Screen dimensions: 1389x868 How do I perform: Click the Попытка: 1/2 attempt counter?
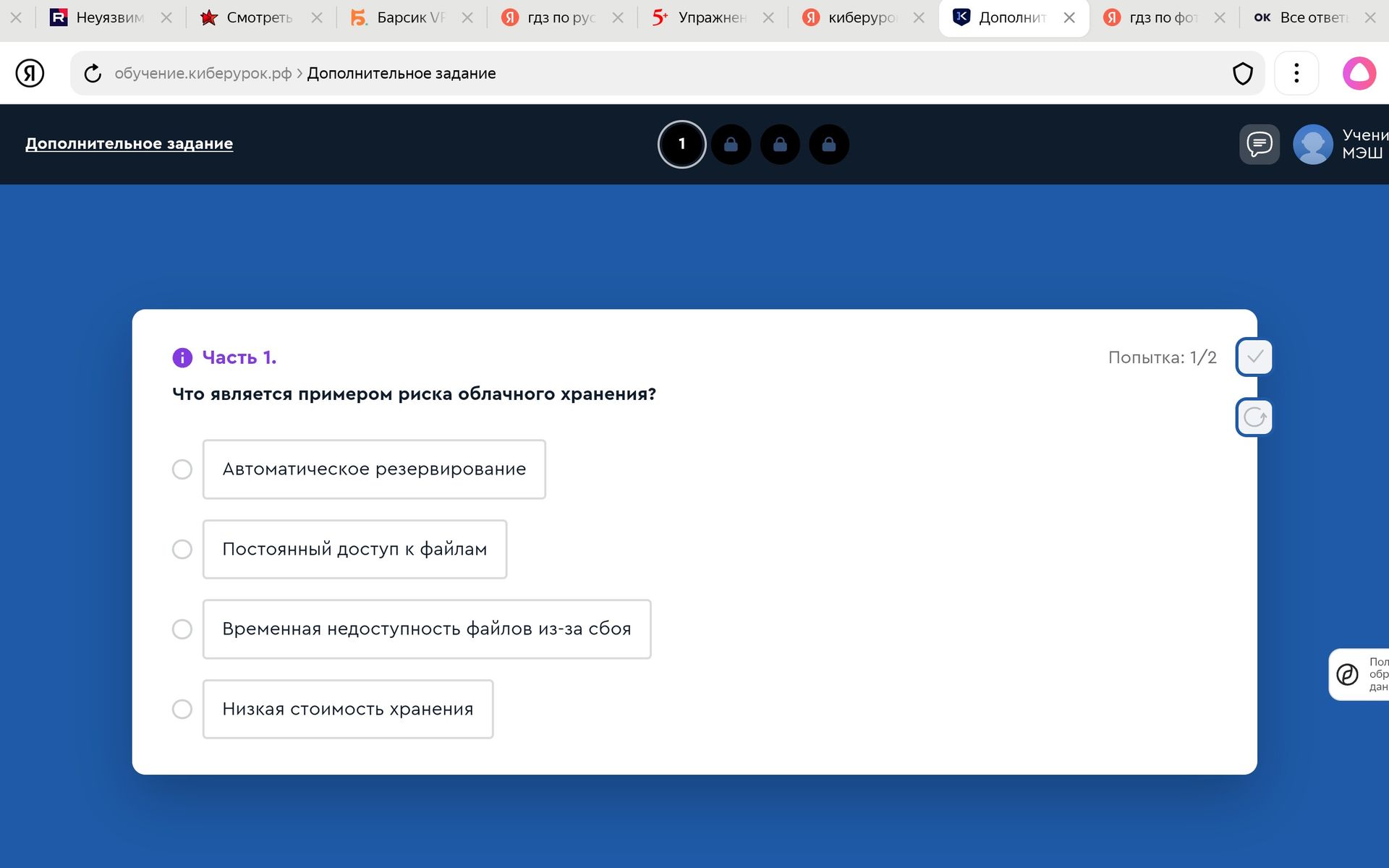pos(1162,357)
